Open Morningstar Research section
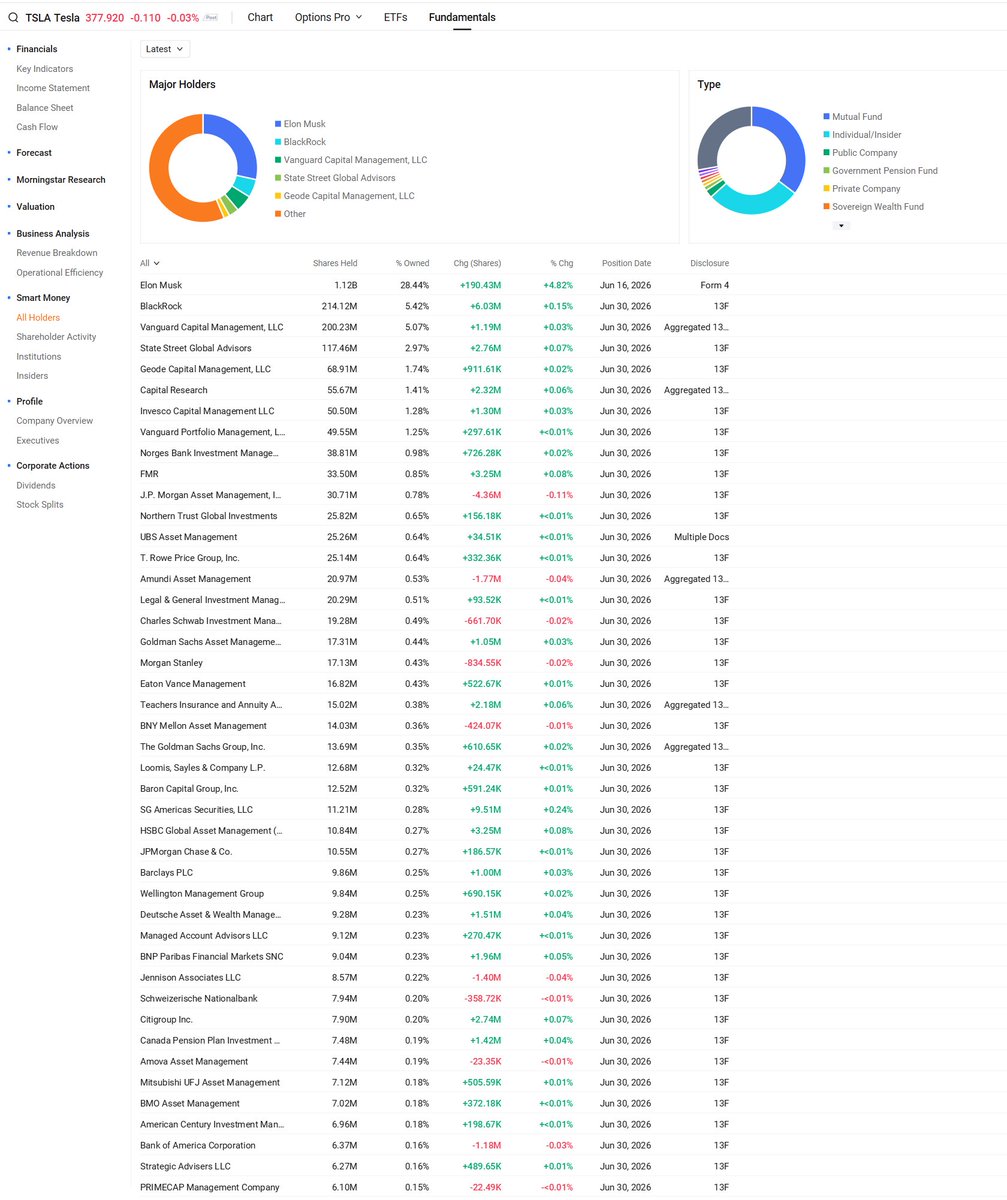The width and height of the screenshot is (1007, 1200). click(61, 180)
